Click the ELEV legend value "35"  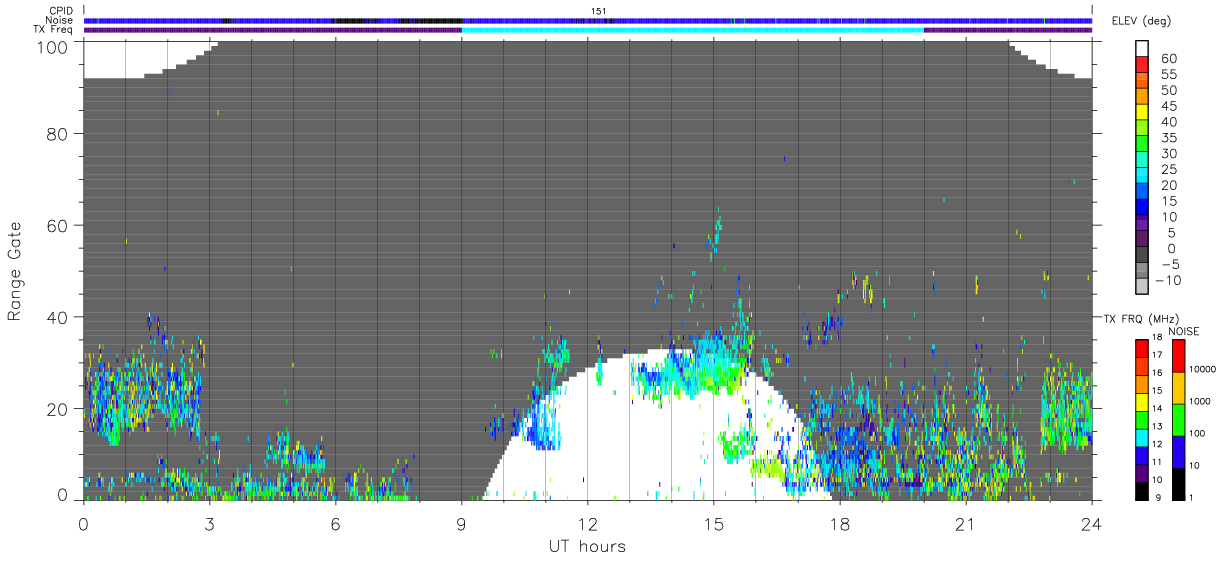1170,138
